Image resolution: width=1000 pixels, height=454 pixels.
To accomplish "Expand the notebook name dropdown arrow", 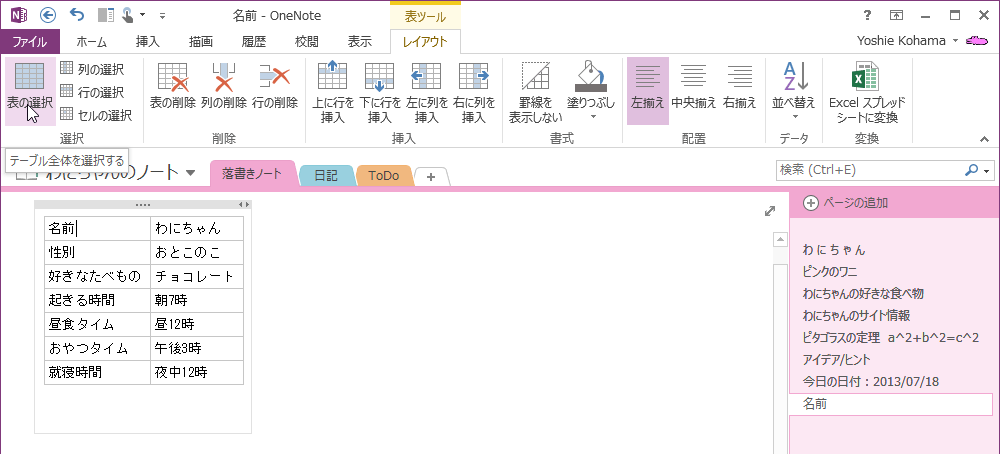I will tap(190, 173).
